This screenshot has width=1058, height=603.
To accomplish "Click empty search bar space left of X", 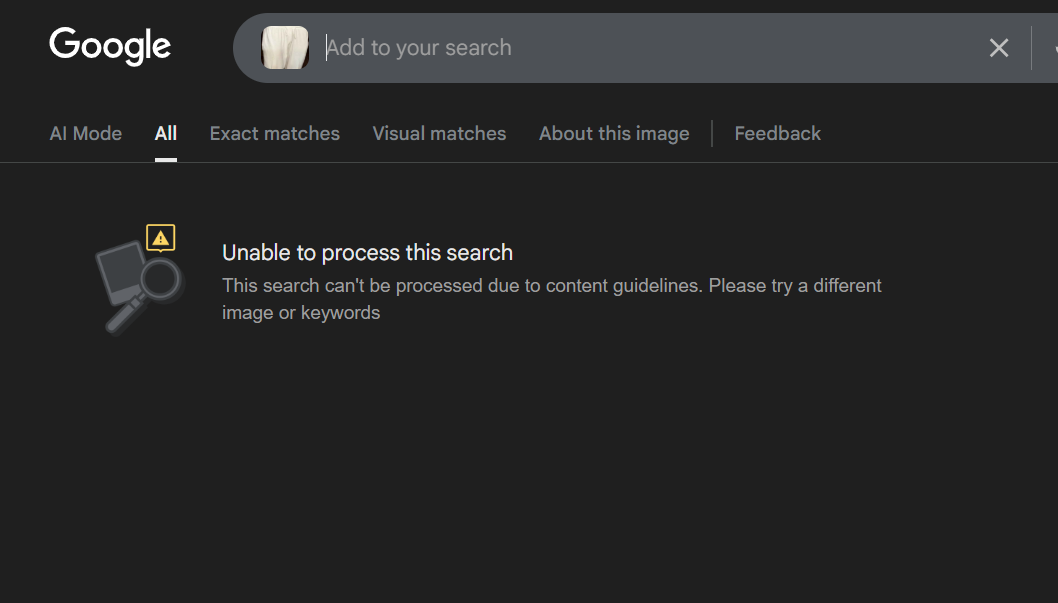I will (800, 48).
